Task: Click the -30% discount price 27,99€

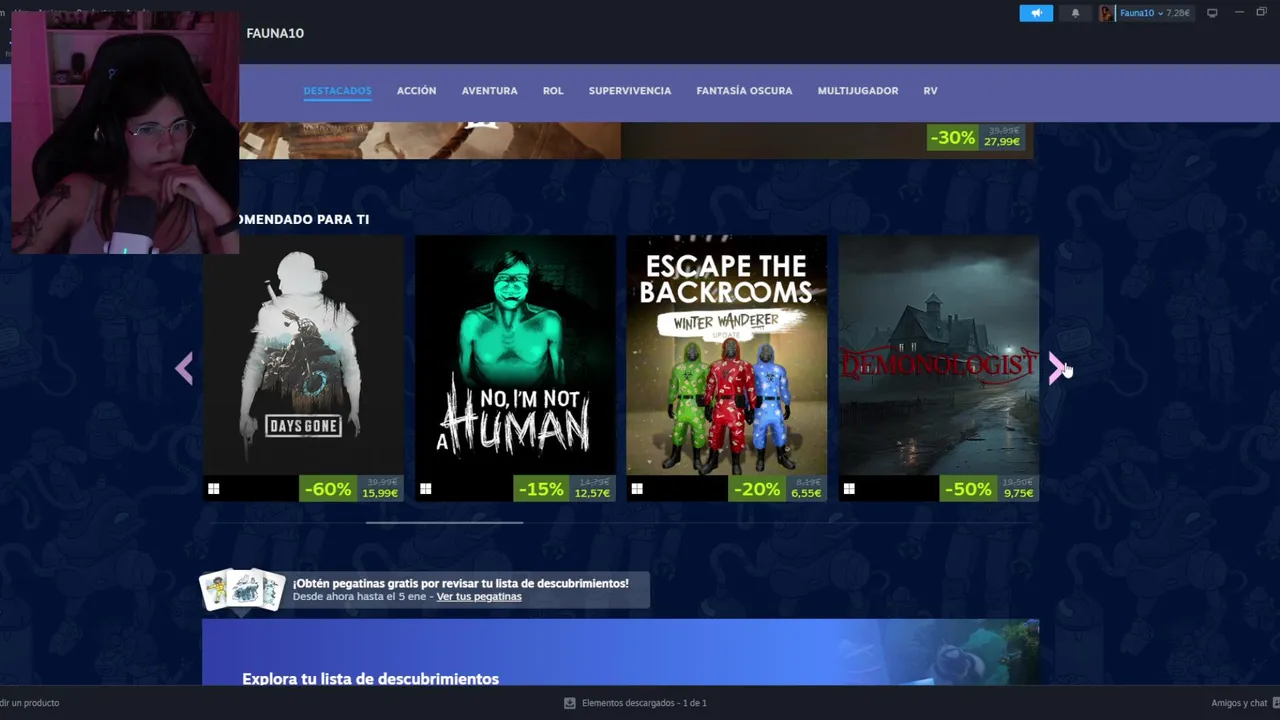Action: coord(976,138)
